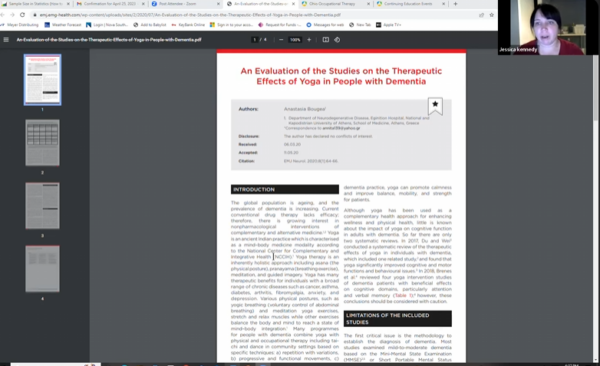Click the 100% zoom level field
The image size is (600, 366).
(x=295, y=39)
